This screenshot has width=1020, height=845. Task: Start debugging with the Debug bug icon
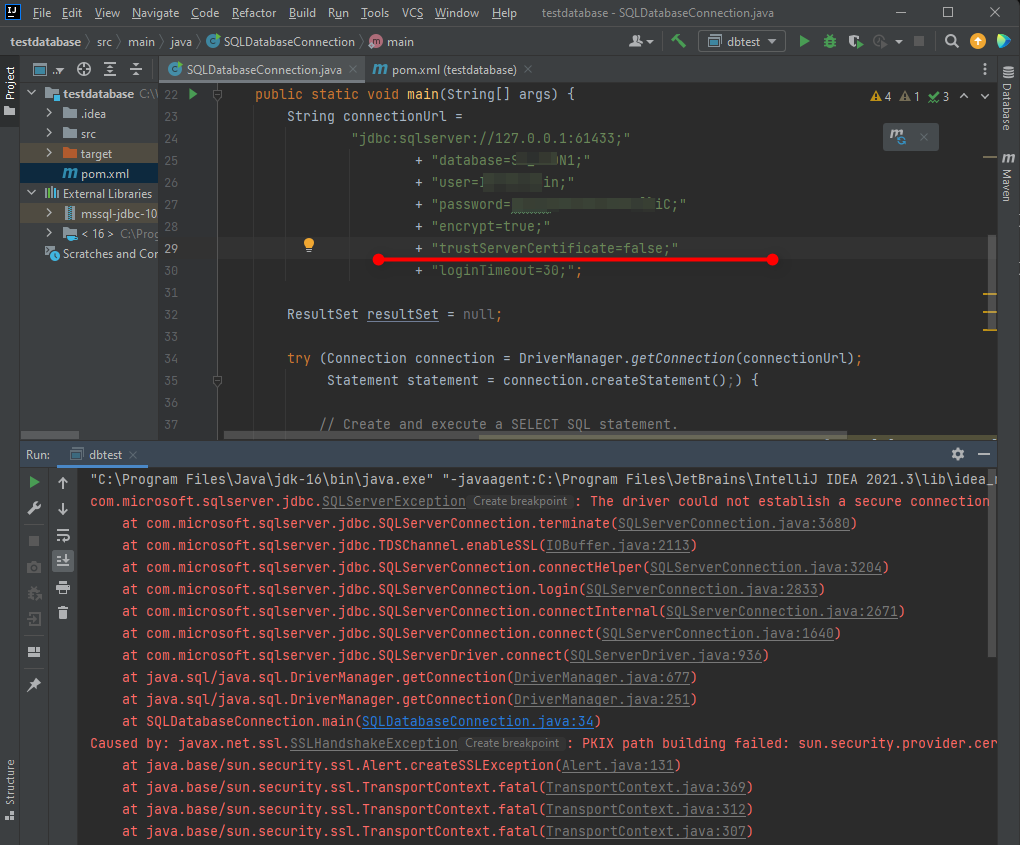[830, 42]
